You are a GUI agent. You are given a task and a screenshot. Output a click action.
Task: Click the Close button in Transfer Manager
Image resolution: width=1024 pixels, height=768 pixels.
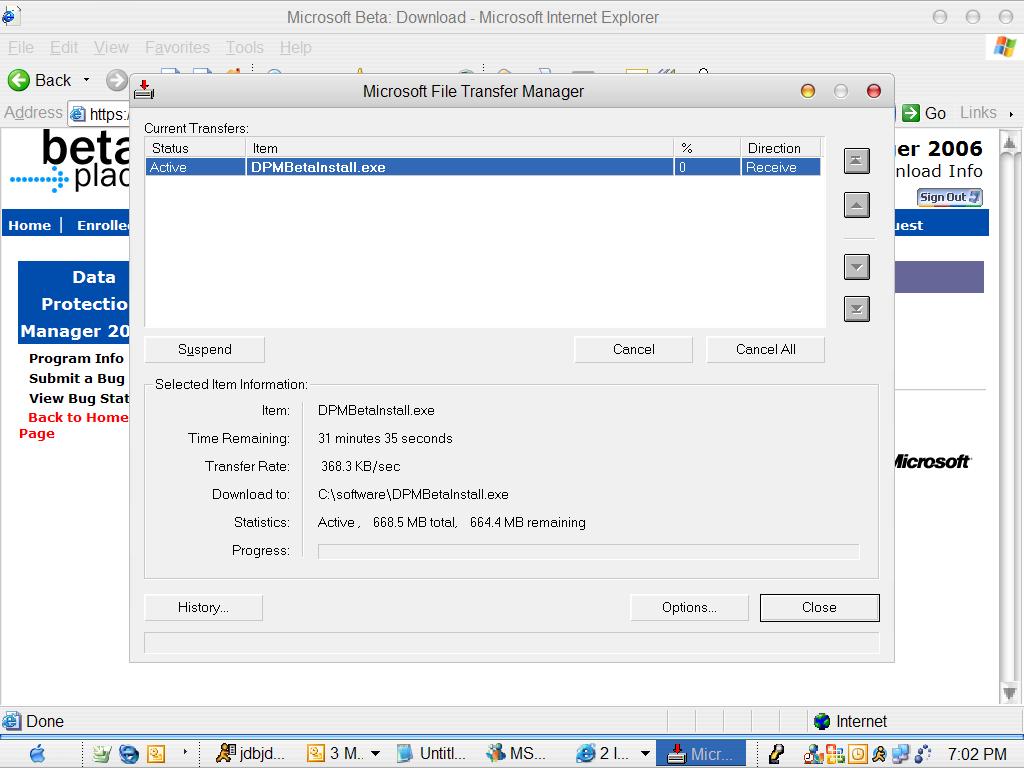(x=820, y=607)
